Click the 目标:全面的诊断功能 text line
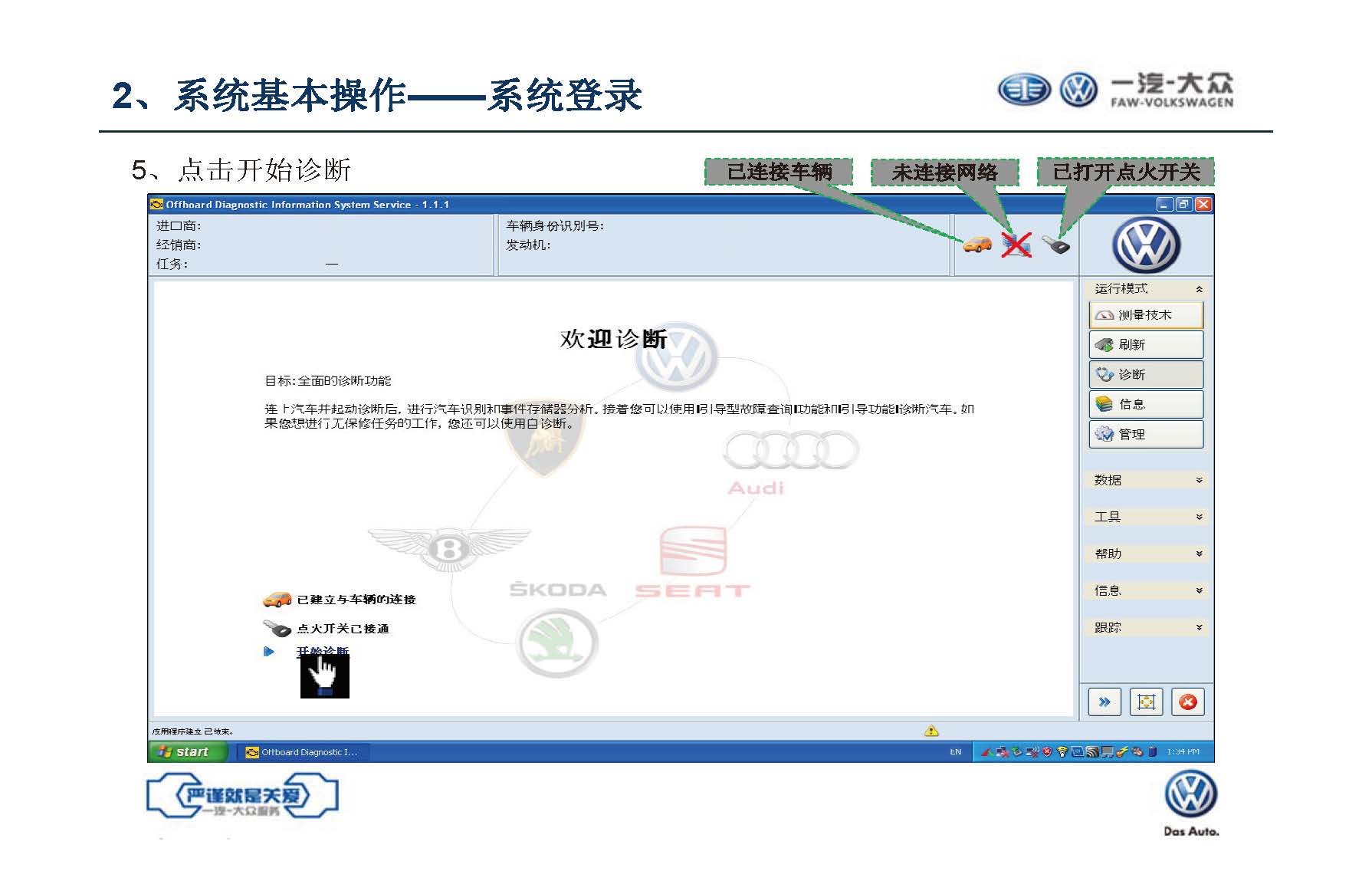Image resolution: width=1372 pixels, height=894 pixels. [x=328, y=380]
